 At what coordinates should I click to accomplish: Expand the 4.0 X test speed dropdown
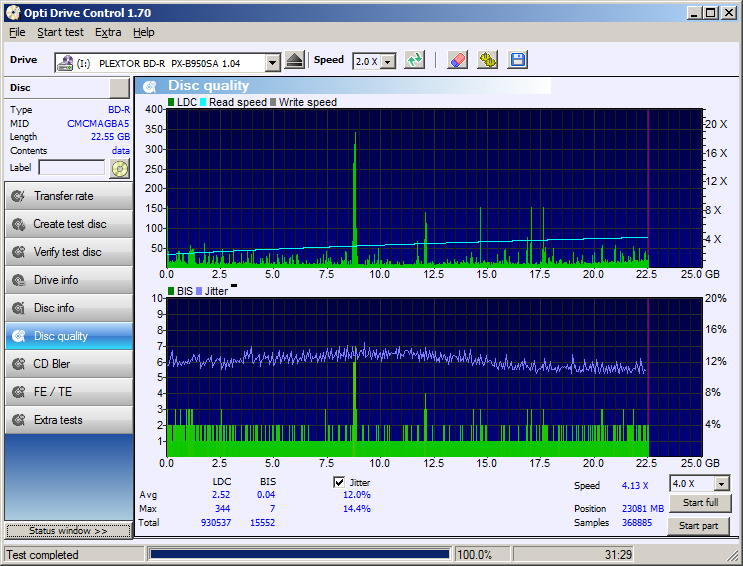click(x=721, y=484)
